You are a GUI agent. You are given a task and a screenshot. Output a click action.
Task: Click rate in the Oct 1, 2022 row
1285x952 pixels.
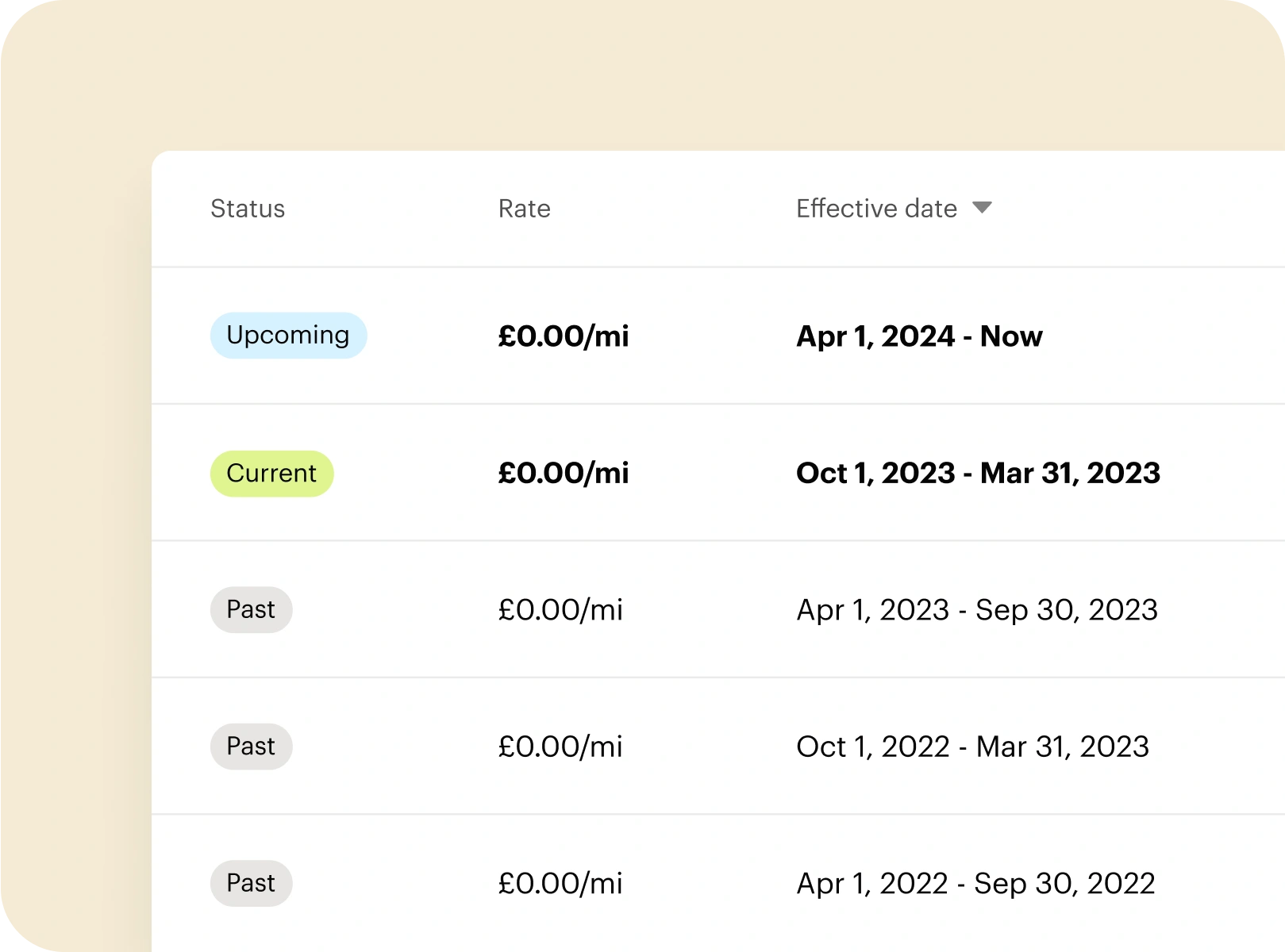click(560, 747)
